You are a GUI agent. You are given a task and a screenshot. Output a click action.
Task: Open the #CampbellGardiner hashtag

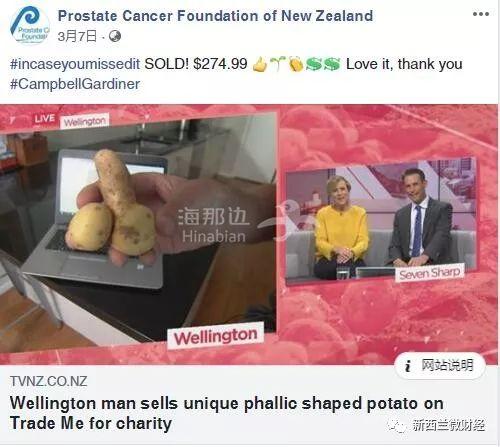[x=75, y=84]
